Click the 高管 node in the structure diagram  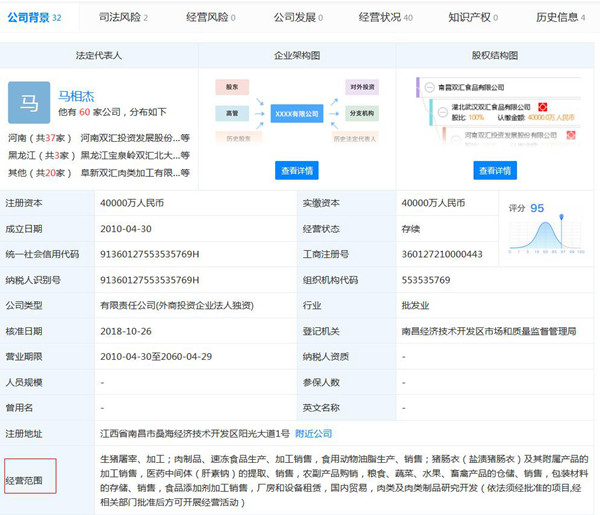tap(231, 114)
